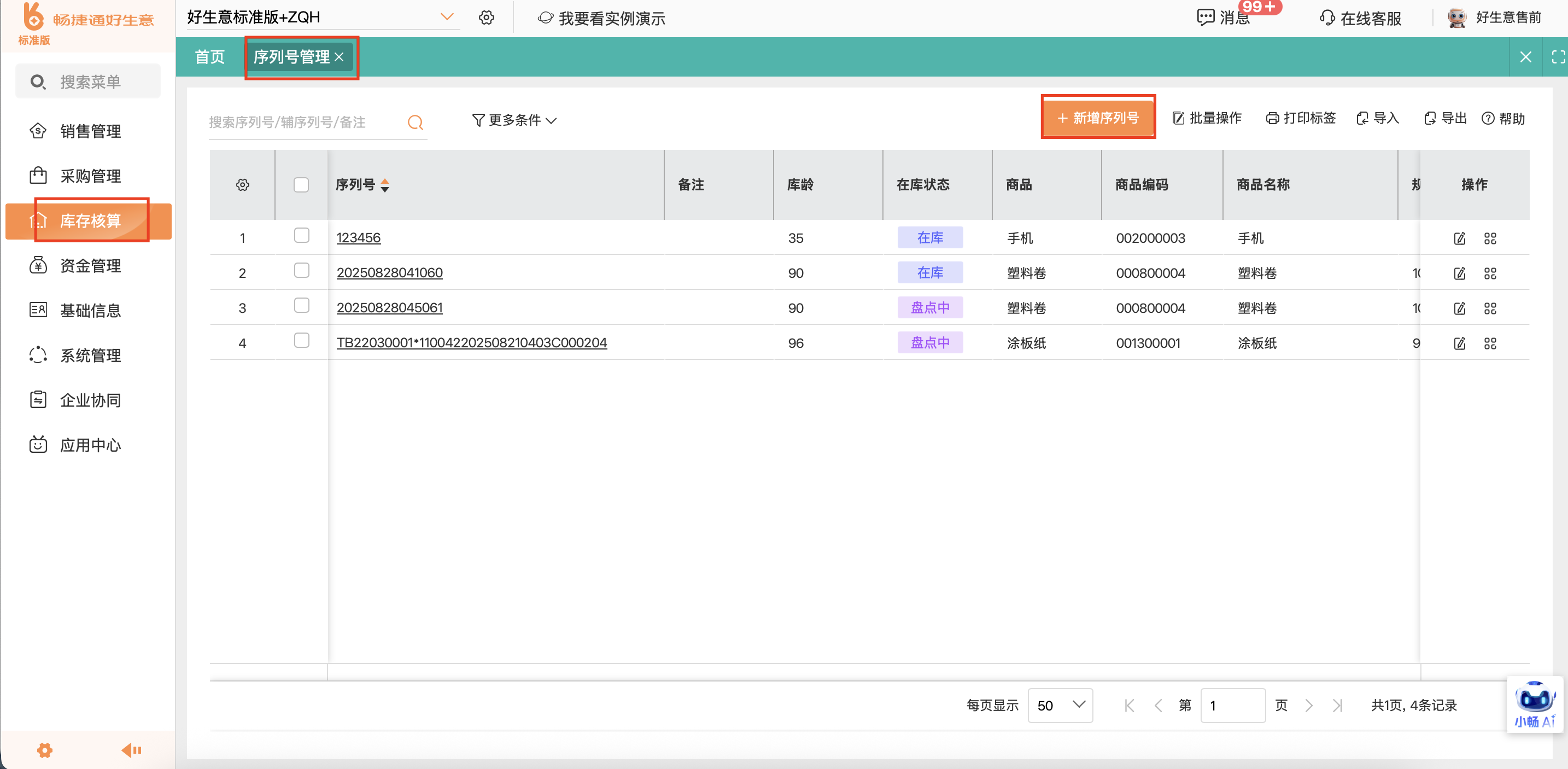
Task: Click the orange gear at sidebar bottom
Action: click(x=44, y=750)
